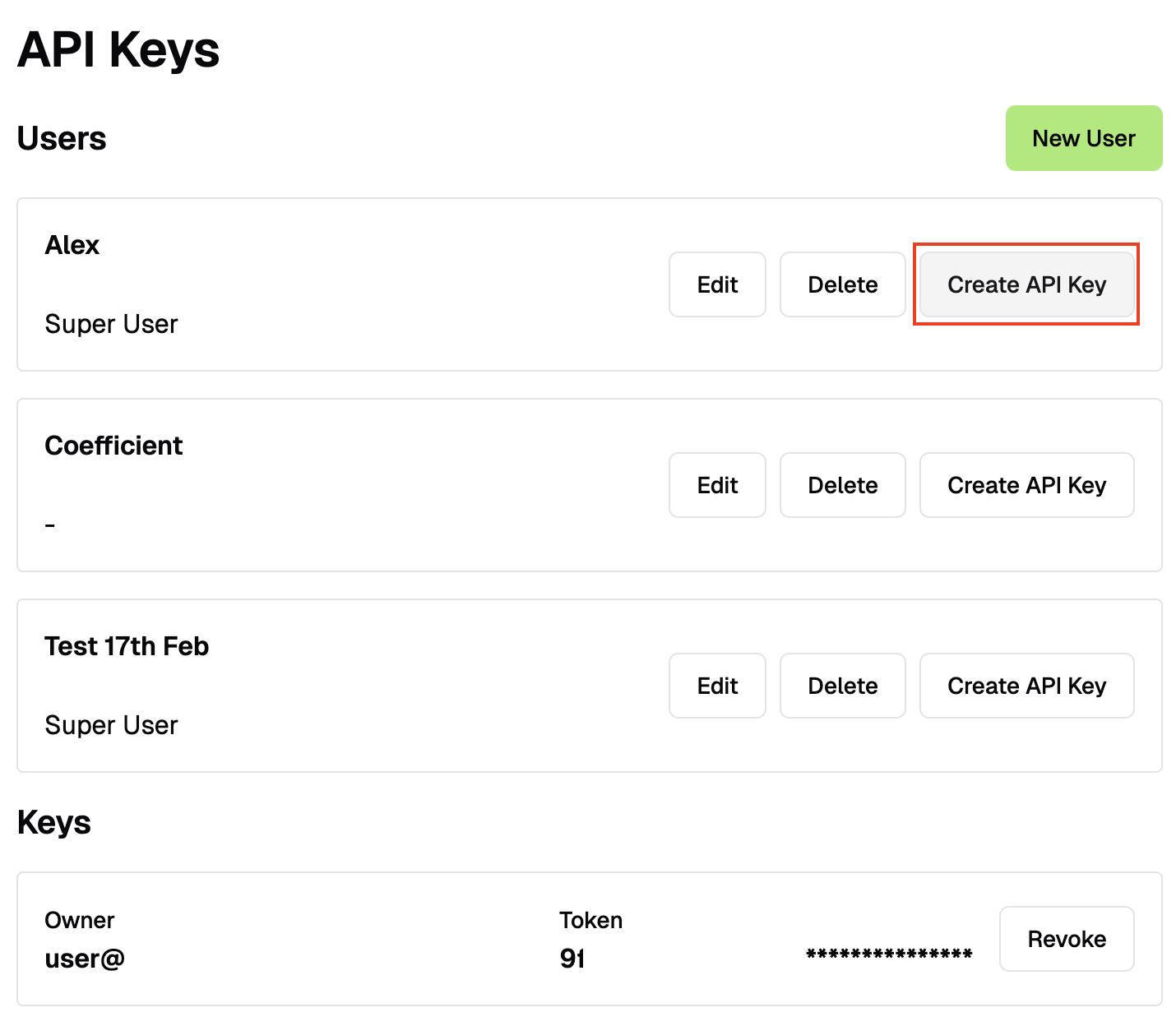This screenshot has height=1026, width=1176.
Task: Edit the Alex user
Action: 717,284
